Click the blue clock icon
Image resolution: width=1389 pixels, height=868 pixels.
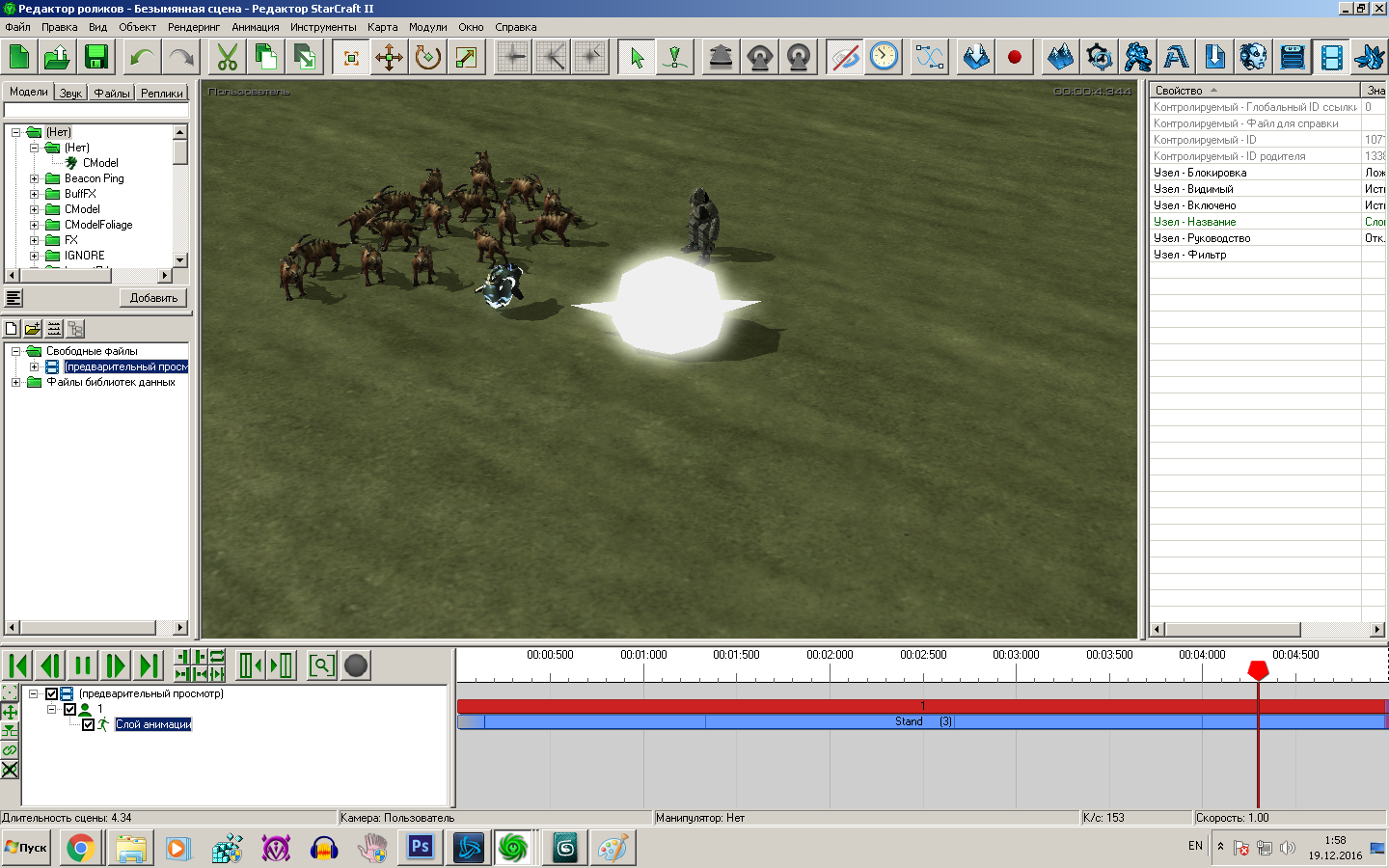(884, 57)
